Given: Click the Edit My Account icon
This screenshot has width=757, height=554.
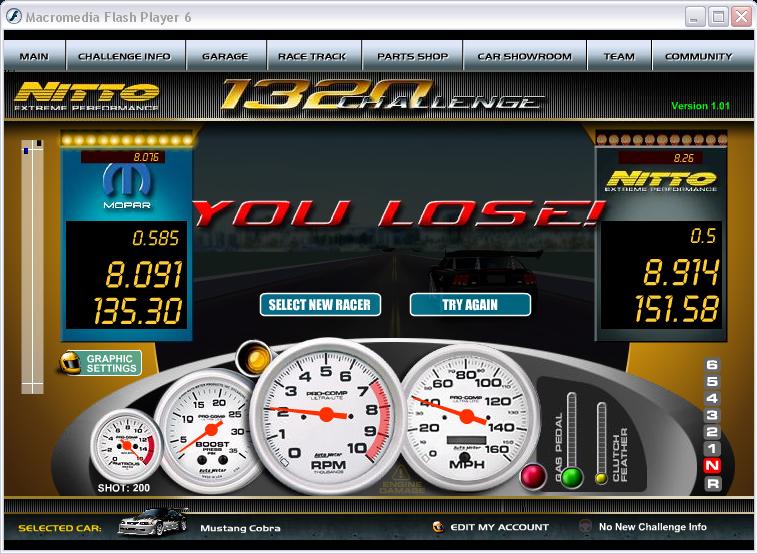Looking at the screenshot, I should [438, 527].
